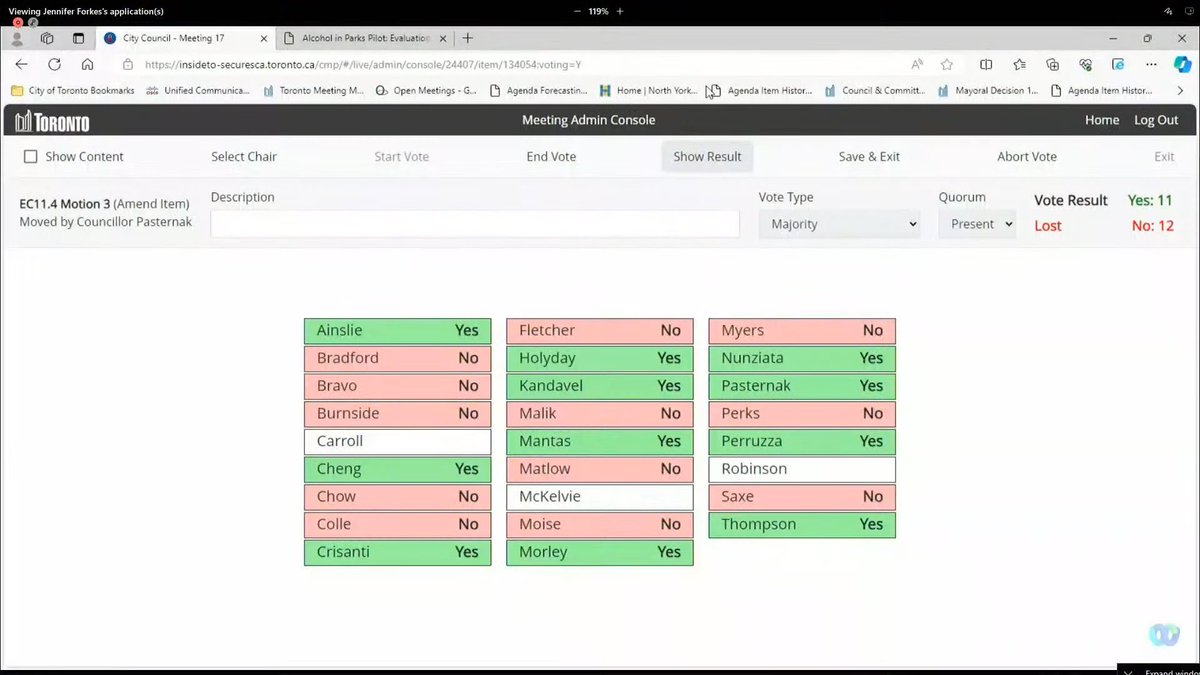Go back with the browser back arrow
Screen dimensions: 1200x675
click(21, 64)
